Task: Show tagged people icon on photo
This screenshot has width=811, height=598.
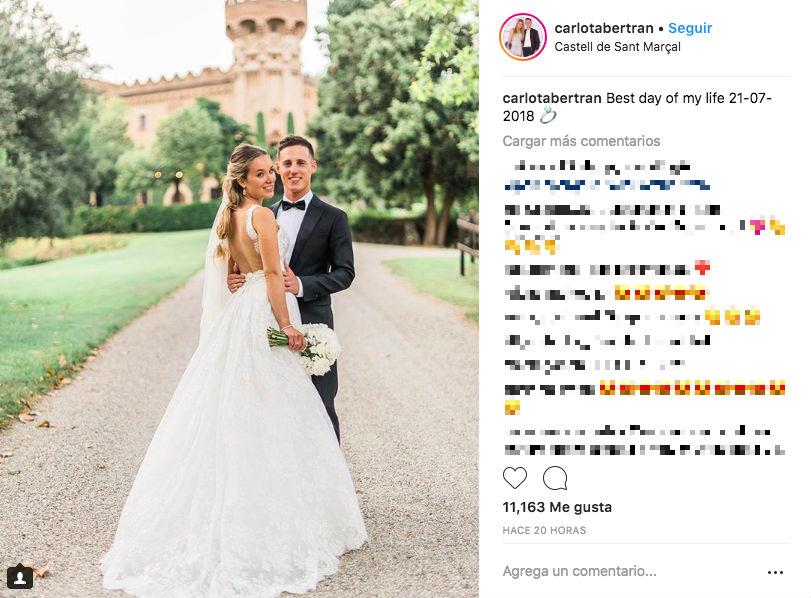Action: (20, 577)
